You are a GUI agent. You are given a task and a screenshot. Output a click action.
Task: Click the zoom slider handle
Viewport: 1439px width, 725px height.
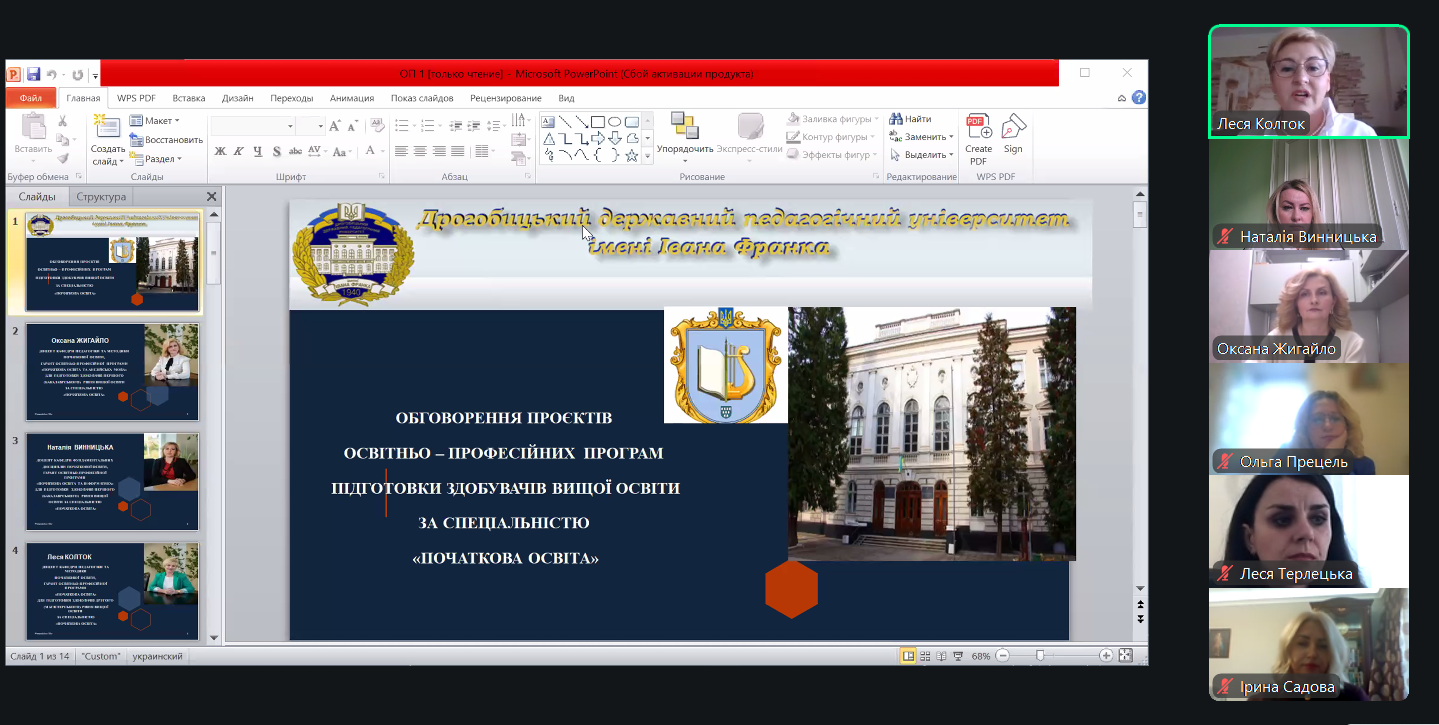click(x=1041, y=656)
